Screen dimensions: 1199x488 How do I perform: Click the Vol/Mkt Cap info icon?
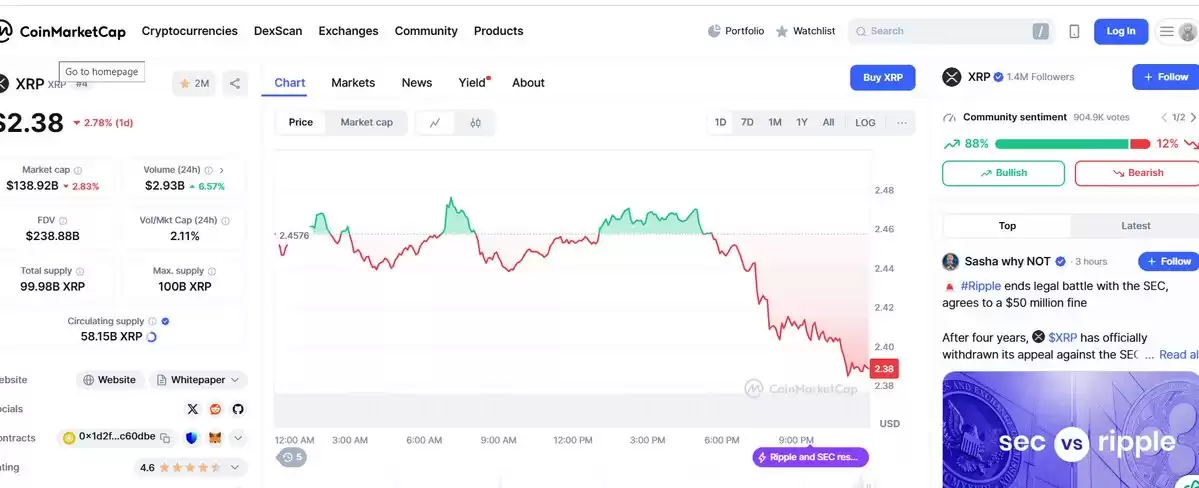(226, 220)
